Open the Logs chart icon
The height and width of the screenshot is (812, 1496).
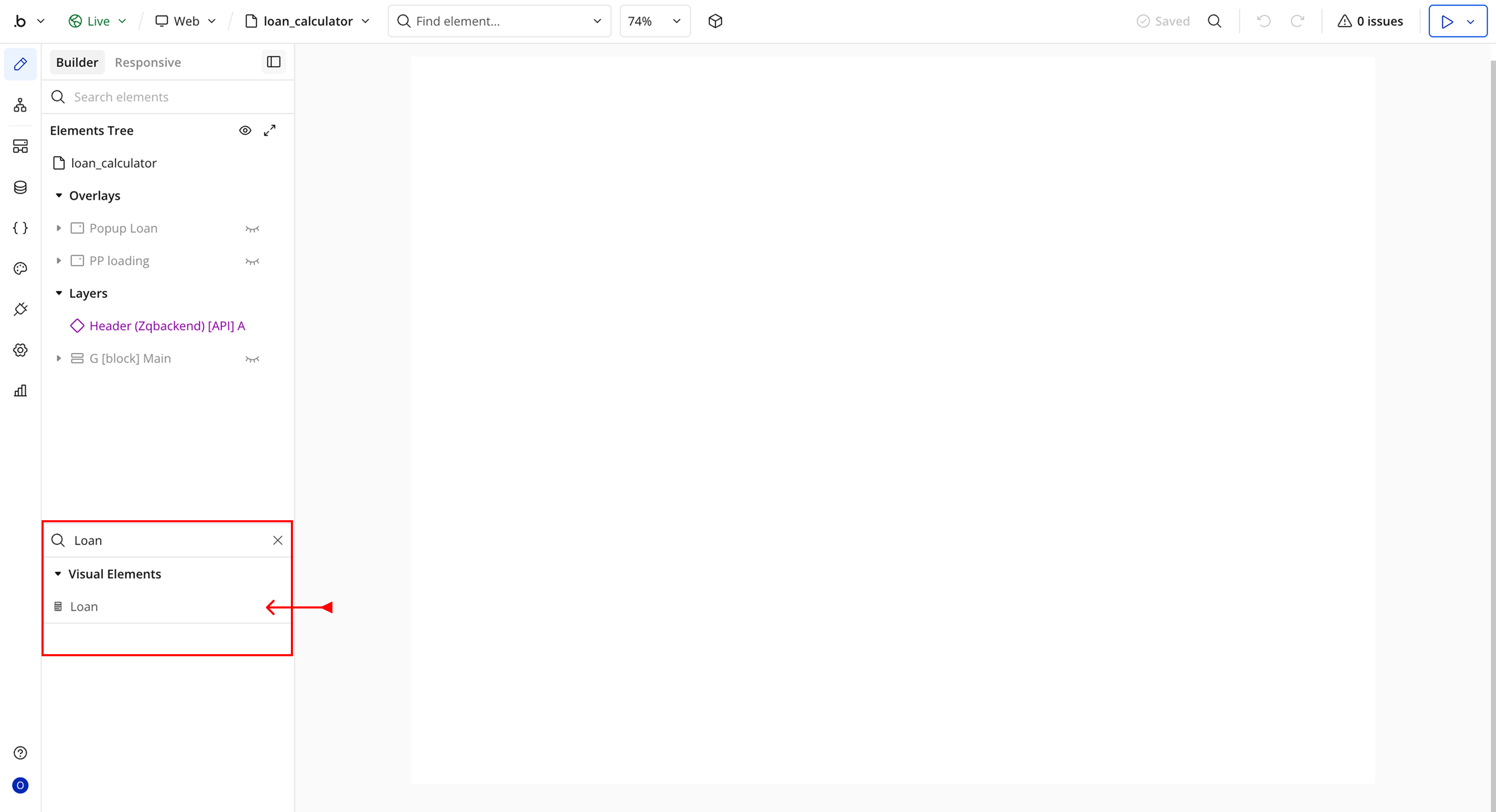click(20, 390)
